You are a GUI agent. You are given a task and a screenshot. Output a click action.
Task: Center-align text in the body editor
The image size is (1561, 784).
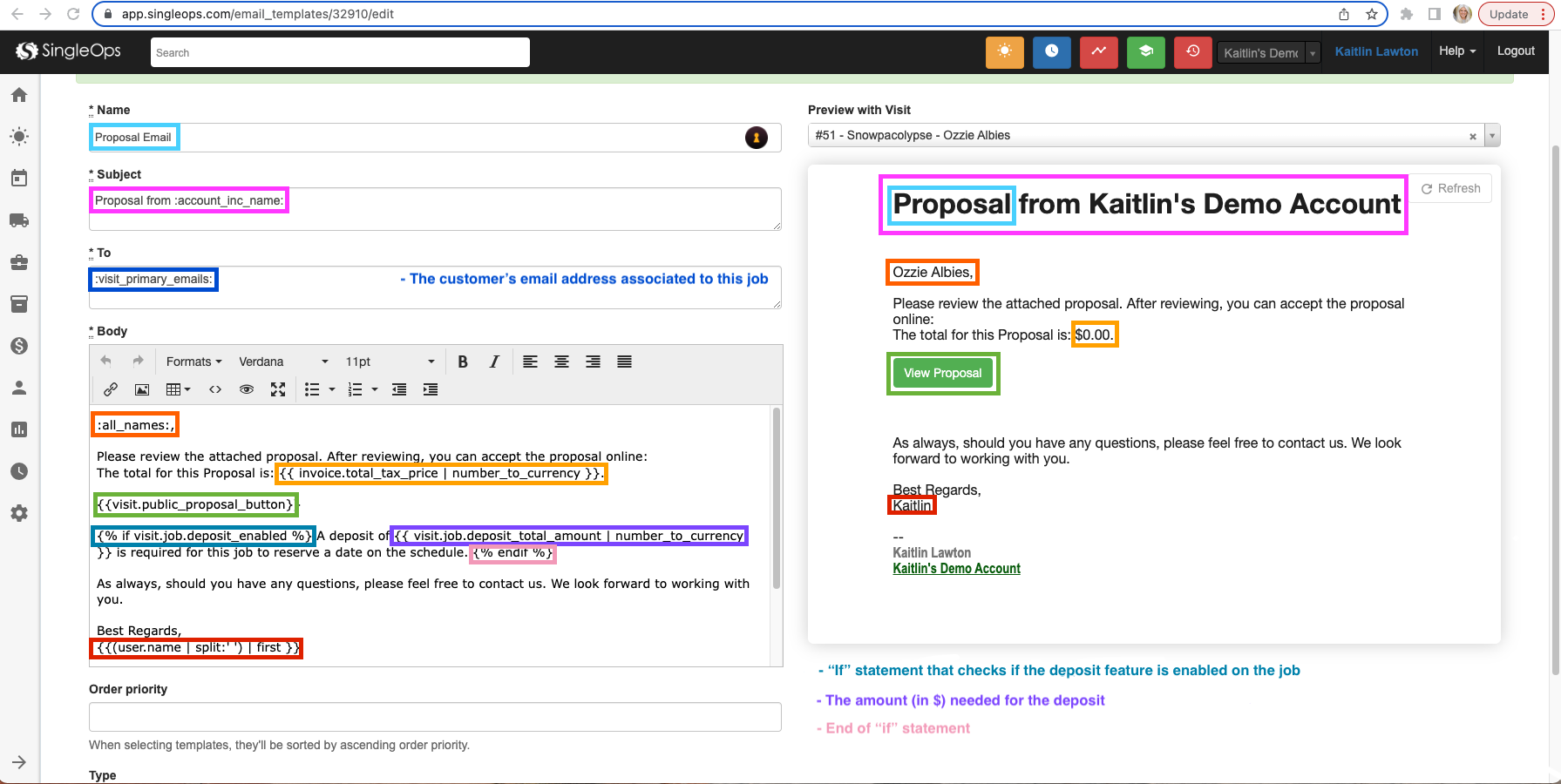pos(561,362)
